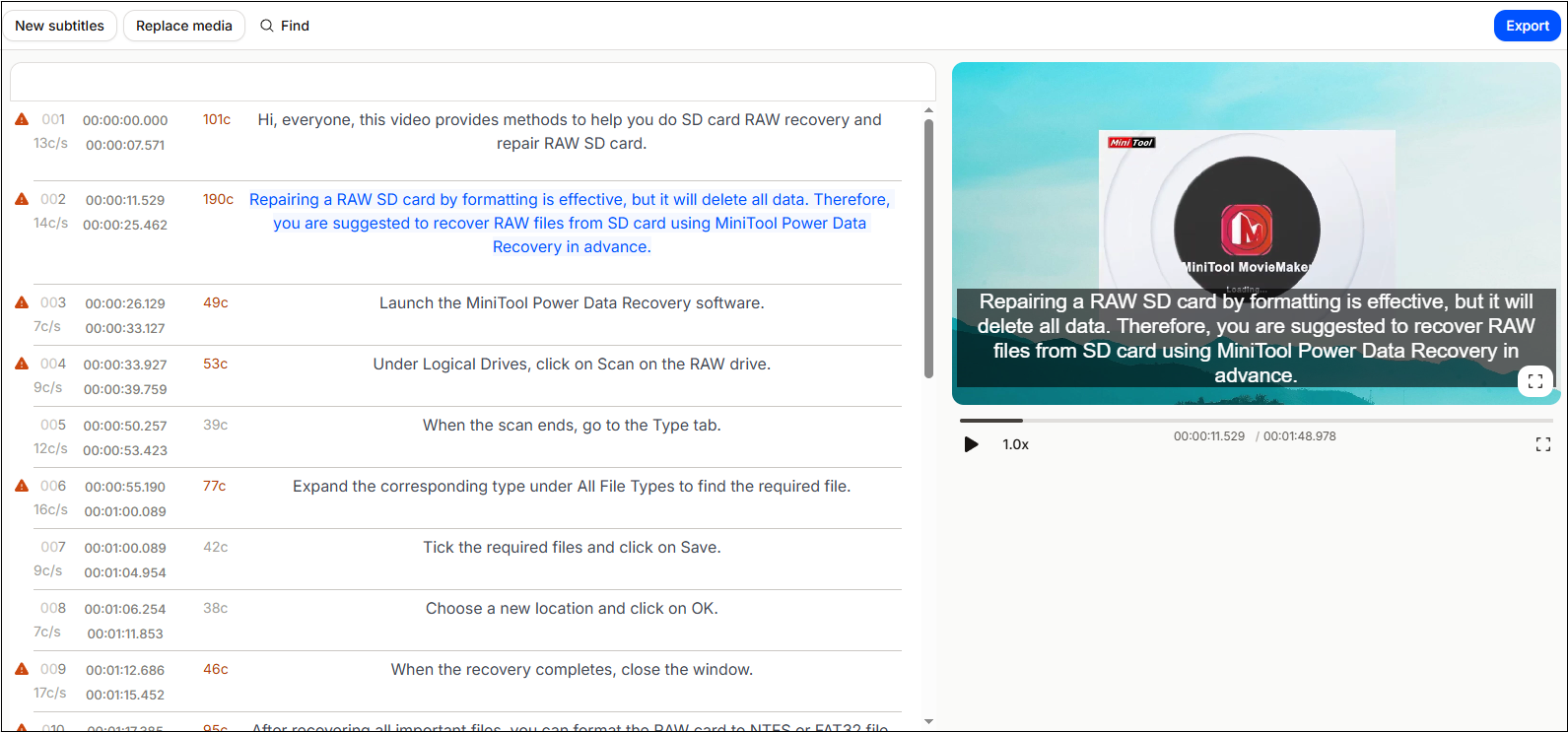
Task: Click start time 00:01:06.254 of subtitle 008
Action: [x=125, y=609]
